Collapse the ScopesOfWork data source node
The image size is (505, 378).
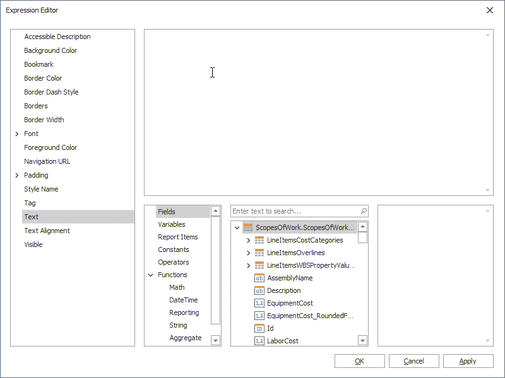(x=237, y=228)
